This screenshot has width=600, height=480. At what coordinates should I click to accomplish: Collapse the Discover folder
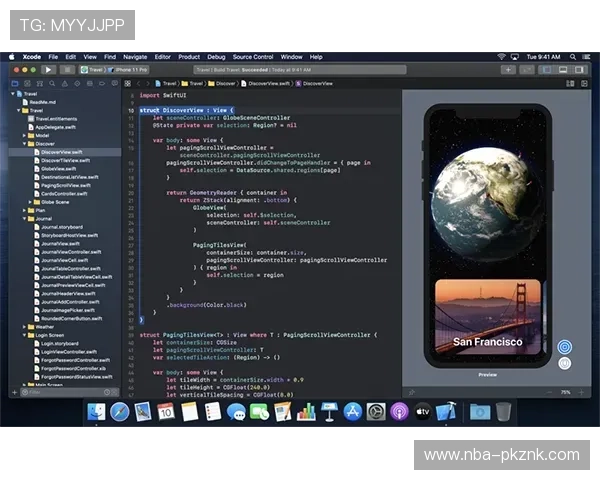25,143
